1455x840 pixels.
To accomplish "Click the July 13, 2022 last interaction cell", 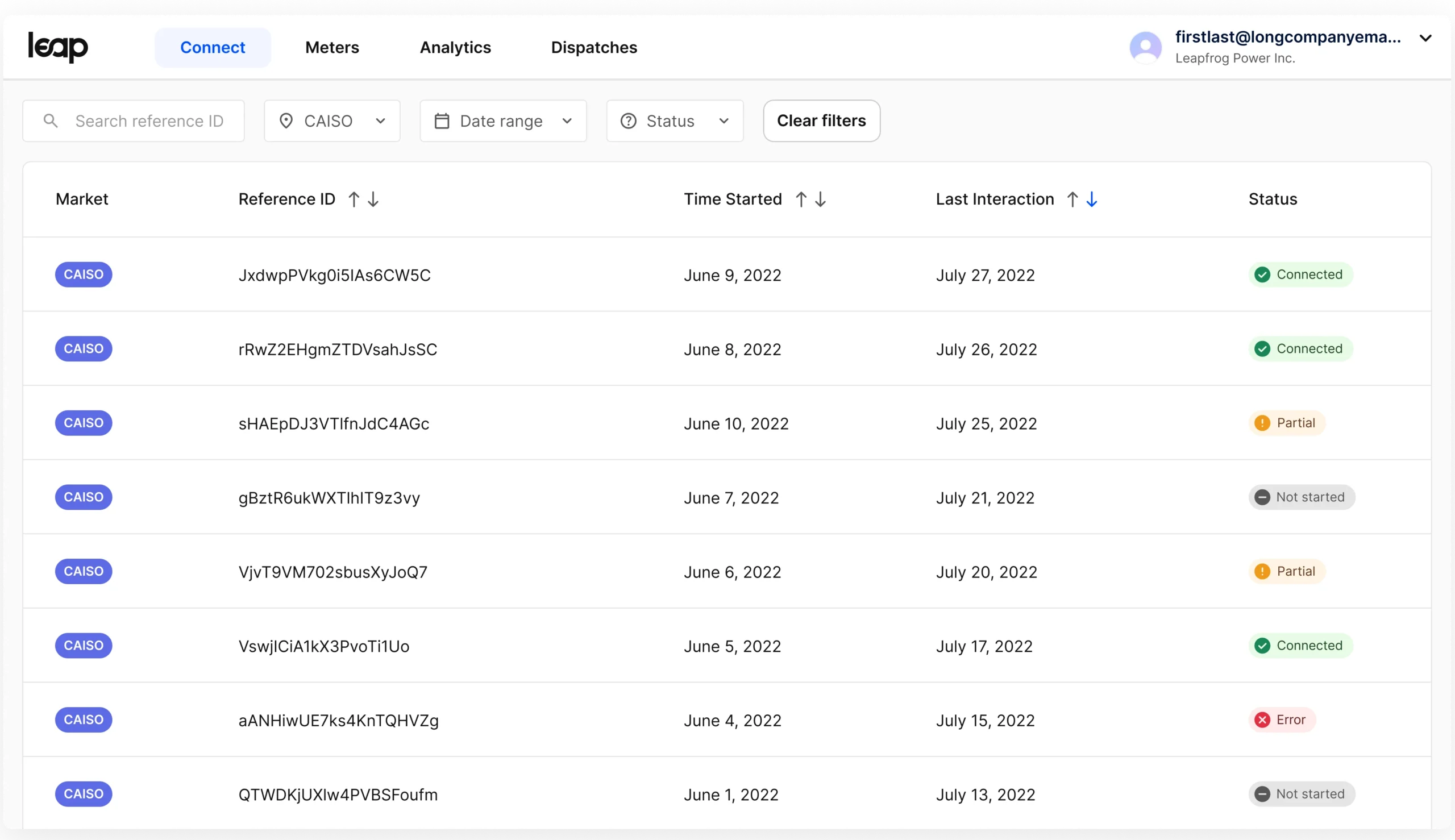I will pyautogui.click(x=986, y=795).
